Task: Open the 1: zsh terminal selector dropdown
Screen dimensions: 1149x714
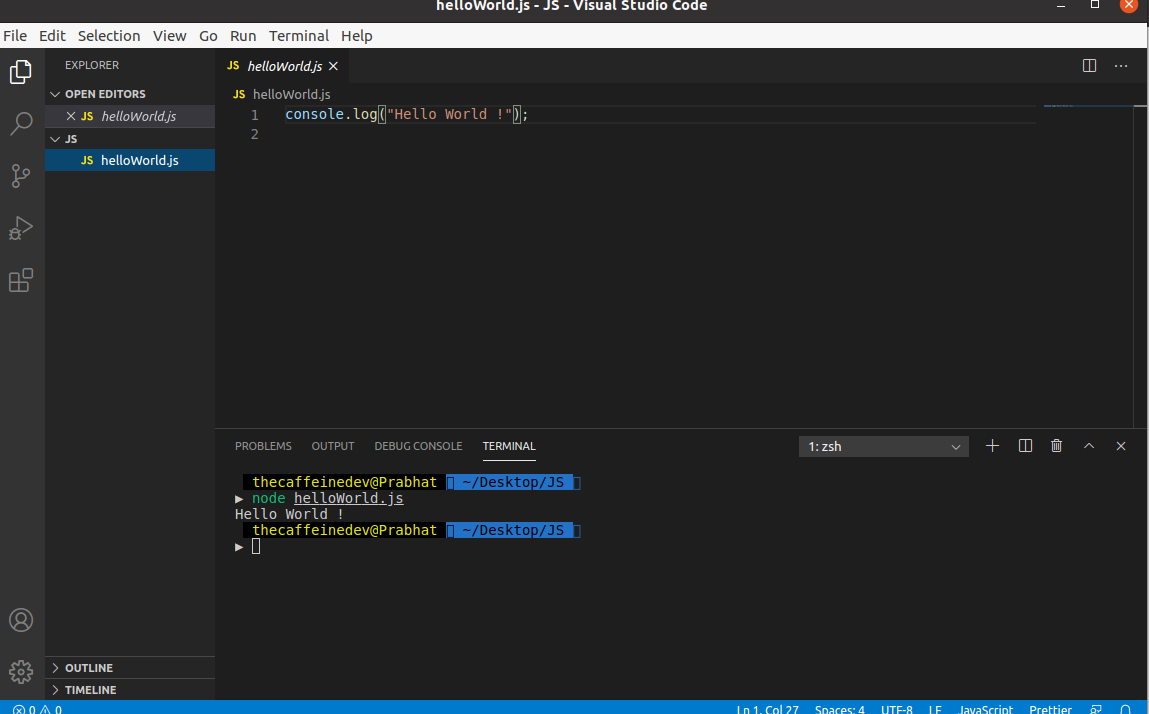Action: [x=884, y=447]
